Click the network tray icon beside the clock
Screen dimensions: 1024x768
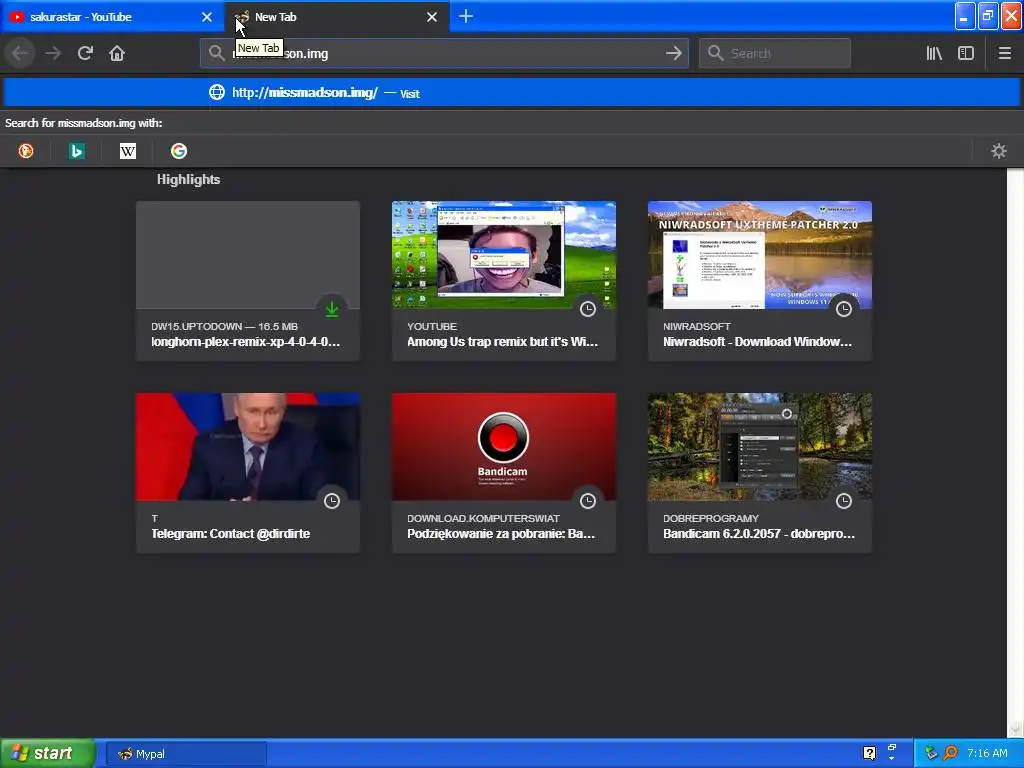point(931,753)
